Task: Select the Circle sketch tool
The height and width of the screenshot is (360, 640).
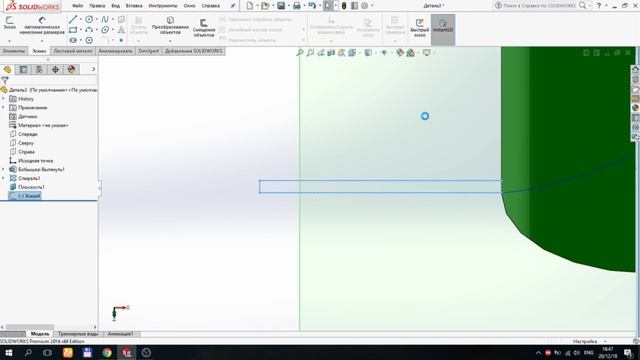Action: click(x=89, y=19)
